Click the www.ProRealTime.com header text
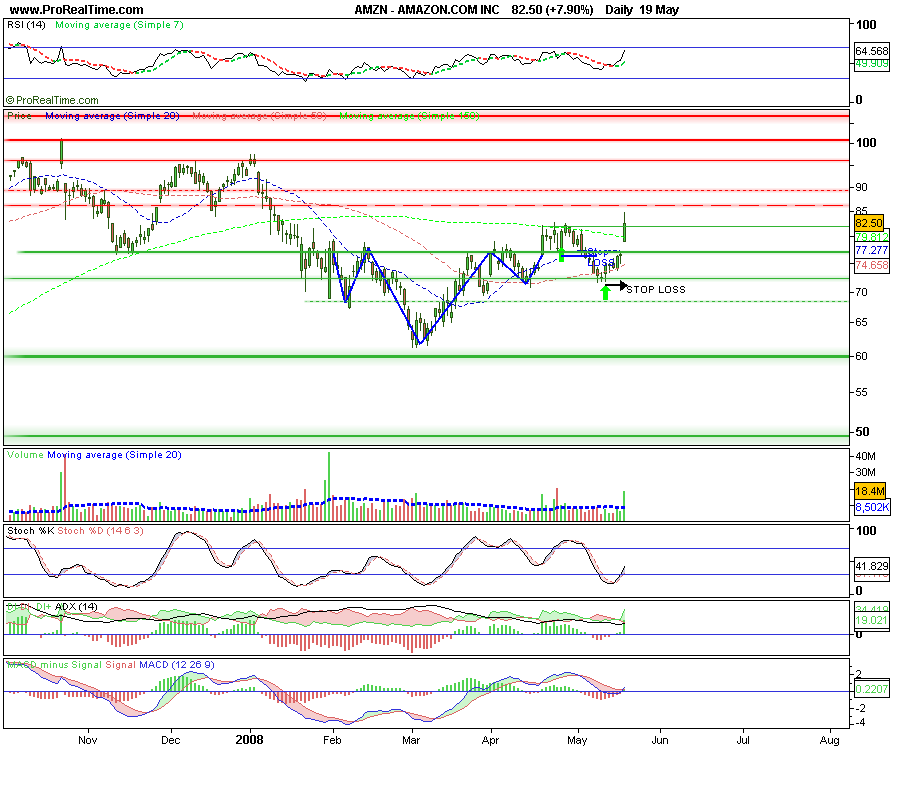 76,10
